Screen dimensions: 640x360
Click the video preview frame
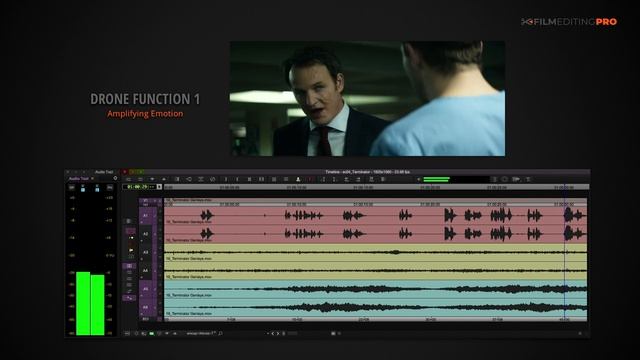tap(367, 98)
